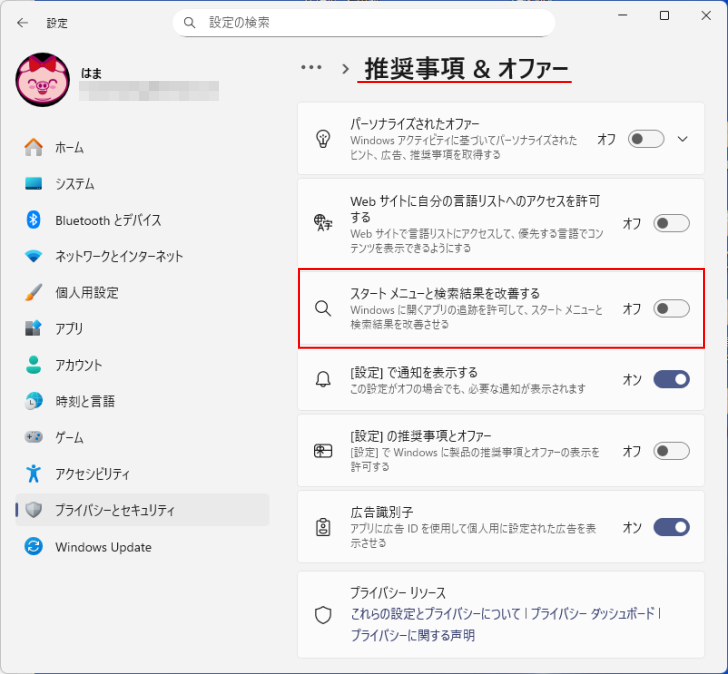
Task: Minimize the Settings window
Action: [623, 16]
